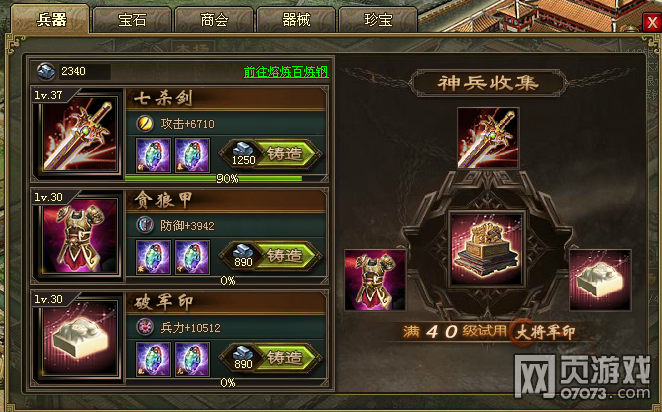Click 铸造 button for 七杀剑 costing 1250
The height and width of the screenshot is (412, 662).
click(x=270, y=154)
